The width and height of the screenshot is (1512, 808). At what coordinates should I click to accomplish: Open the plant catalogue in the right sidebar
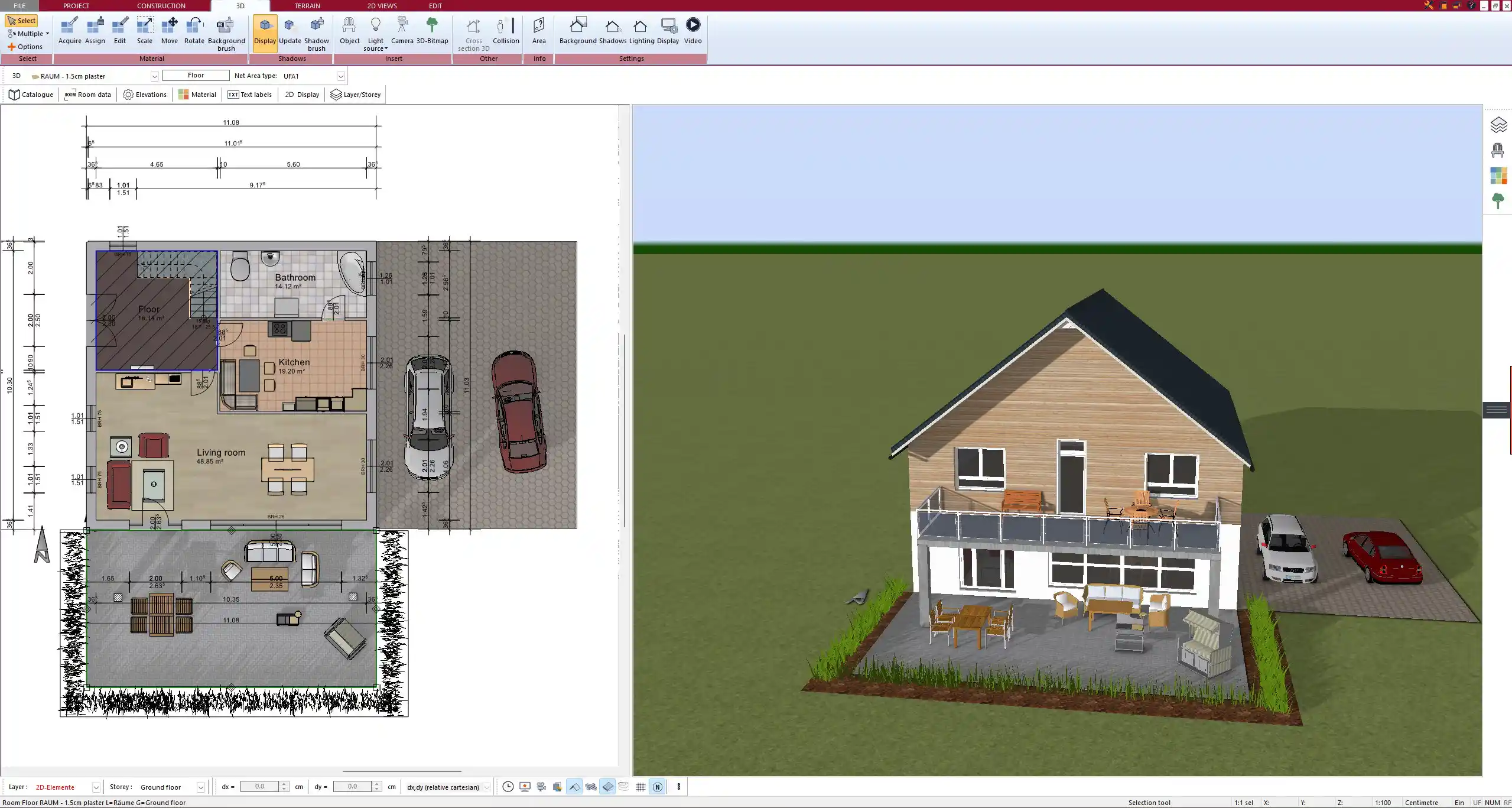(1499, 201)
